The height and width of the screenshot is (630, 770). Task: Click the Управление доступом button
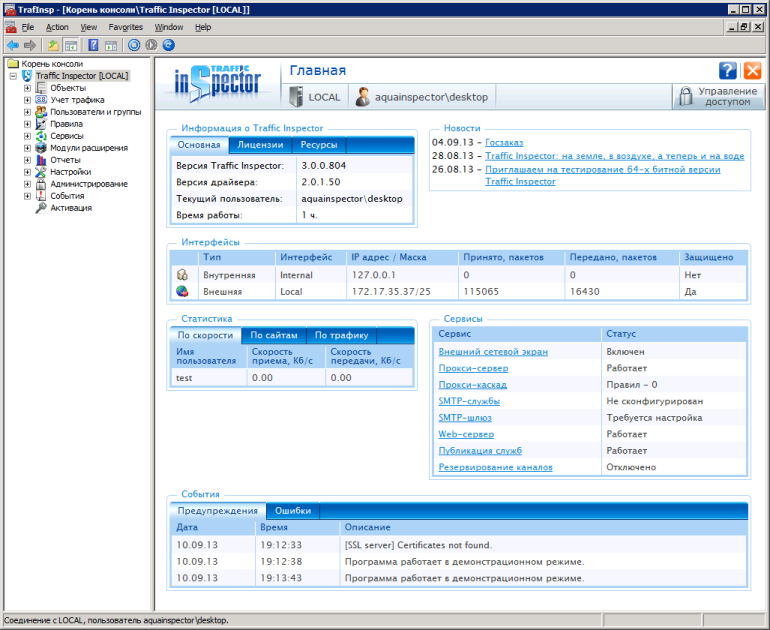(718, 96)
